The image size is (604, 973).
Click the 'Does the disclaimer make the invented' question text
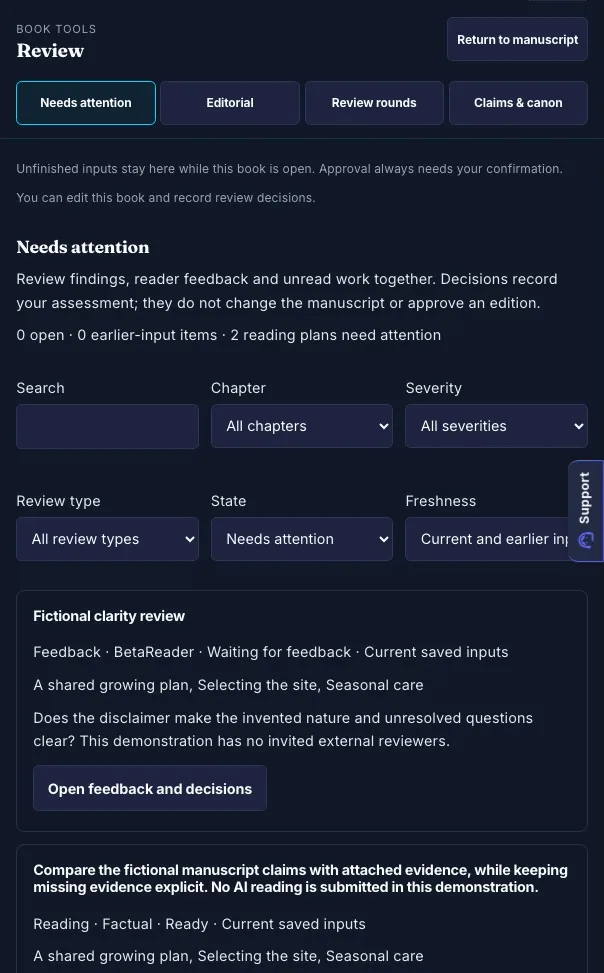pyautogui.click(x=283, y=730)
